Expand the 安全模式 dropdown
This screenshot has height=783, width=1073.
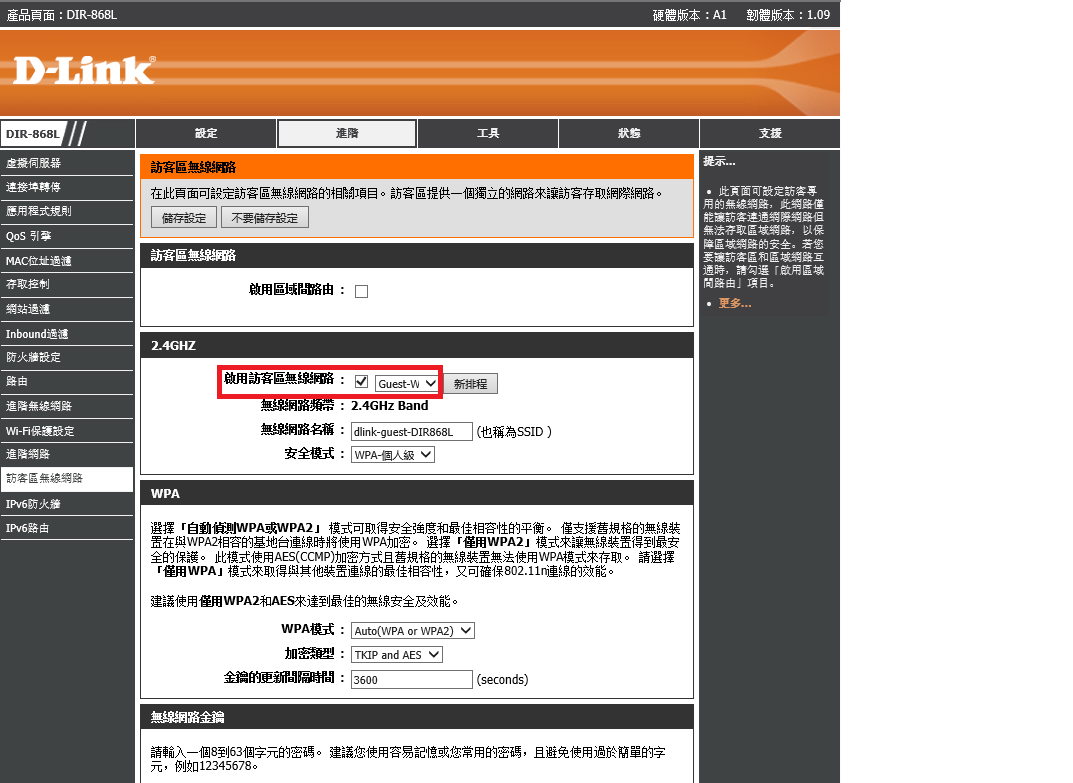(393, 455)
